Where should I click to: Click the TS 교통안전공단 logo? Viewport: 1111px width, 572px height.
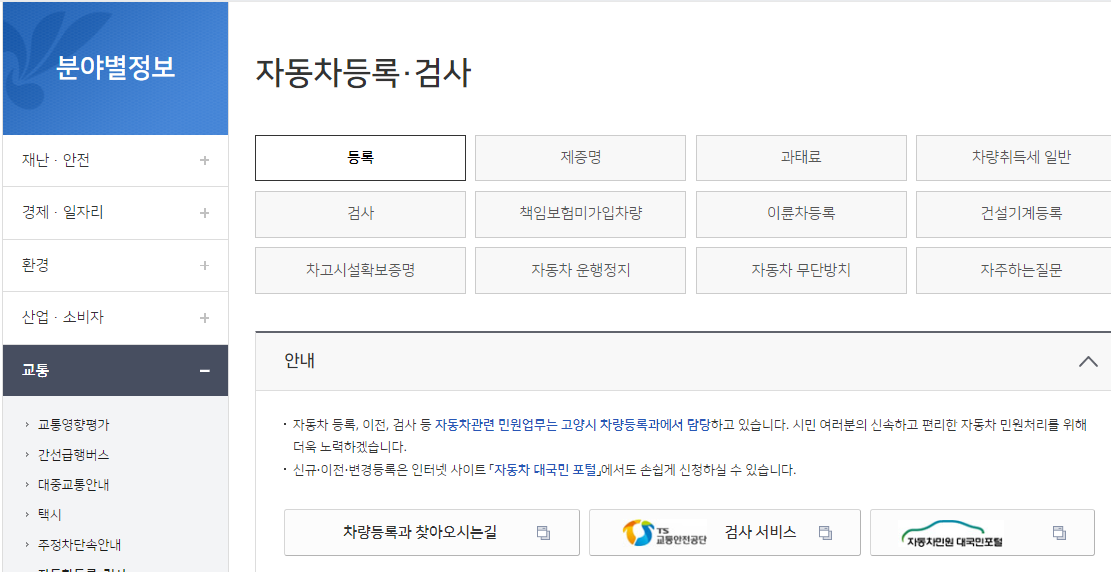pyautogui.click(x=664, y=533)
